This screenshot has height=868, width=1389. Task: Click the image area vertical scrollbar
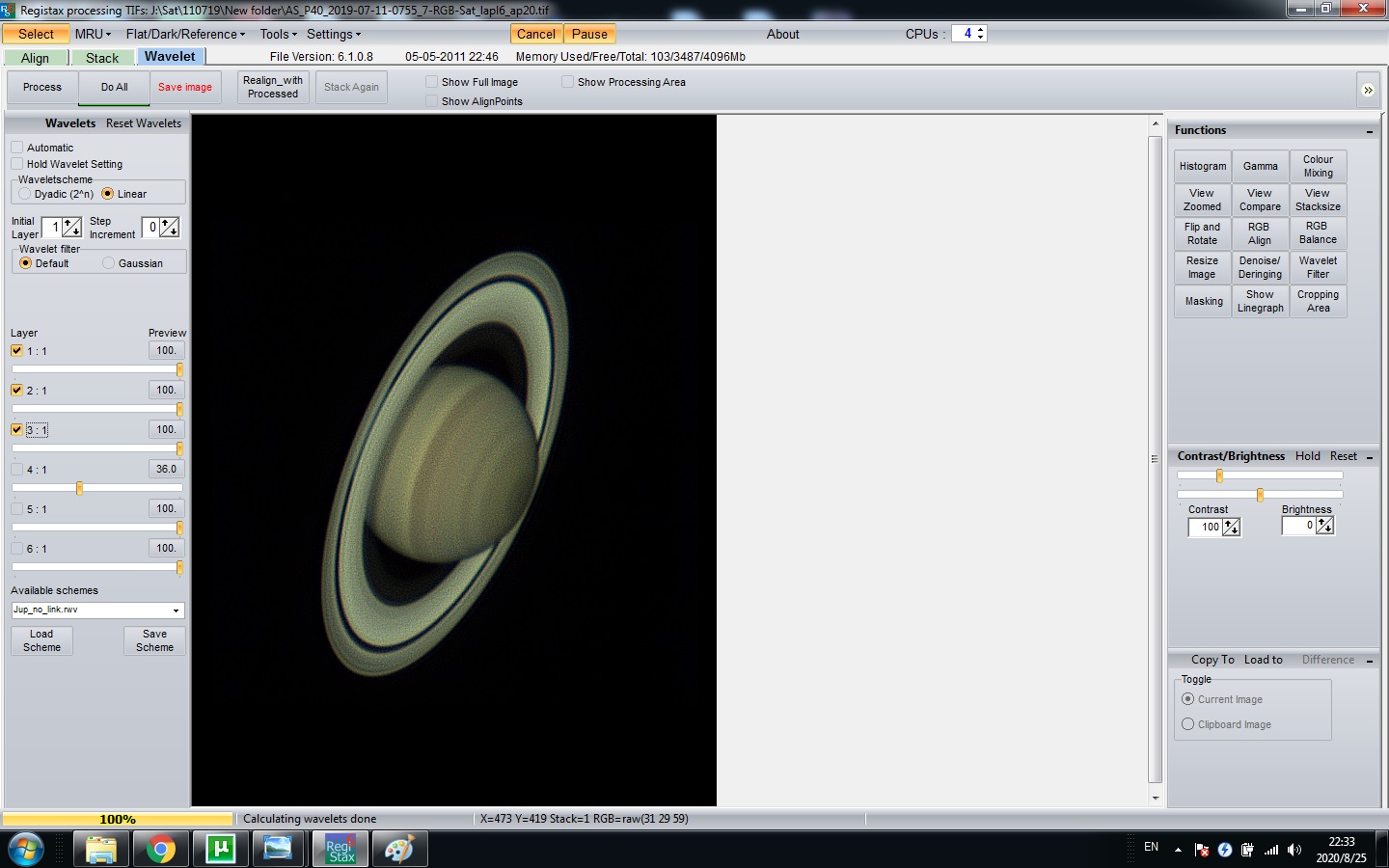tap(1155, 460)
